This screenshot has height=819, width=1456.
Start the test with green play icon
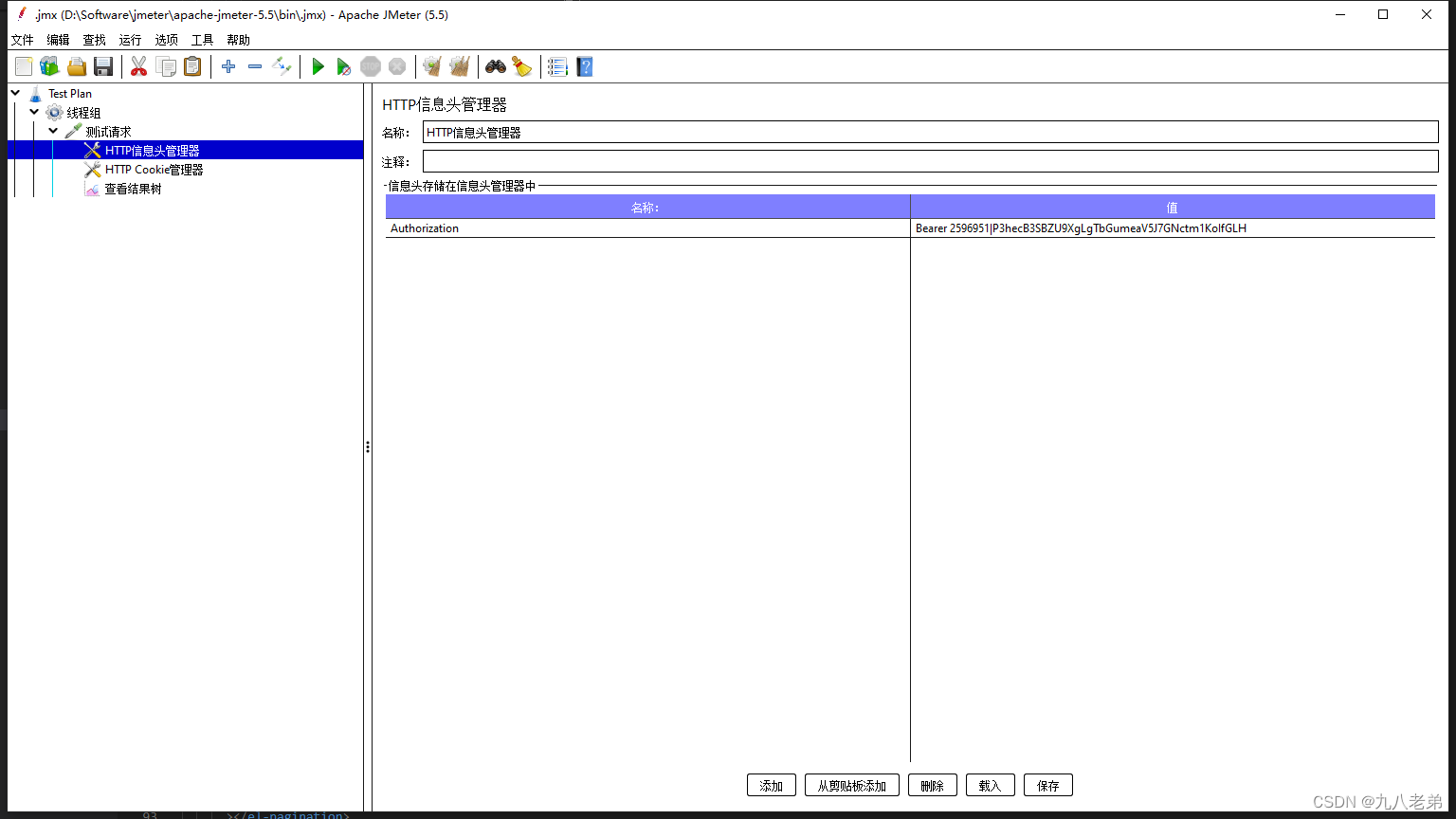318,66
